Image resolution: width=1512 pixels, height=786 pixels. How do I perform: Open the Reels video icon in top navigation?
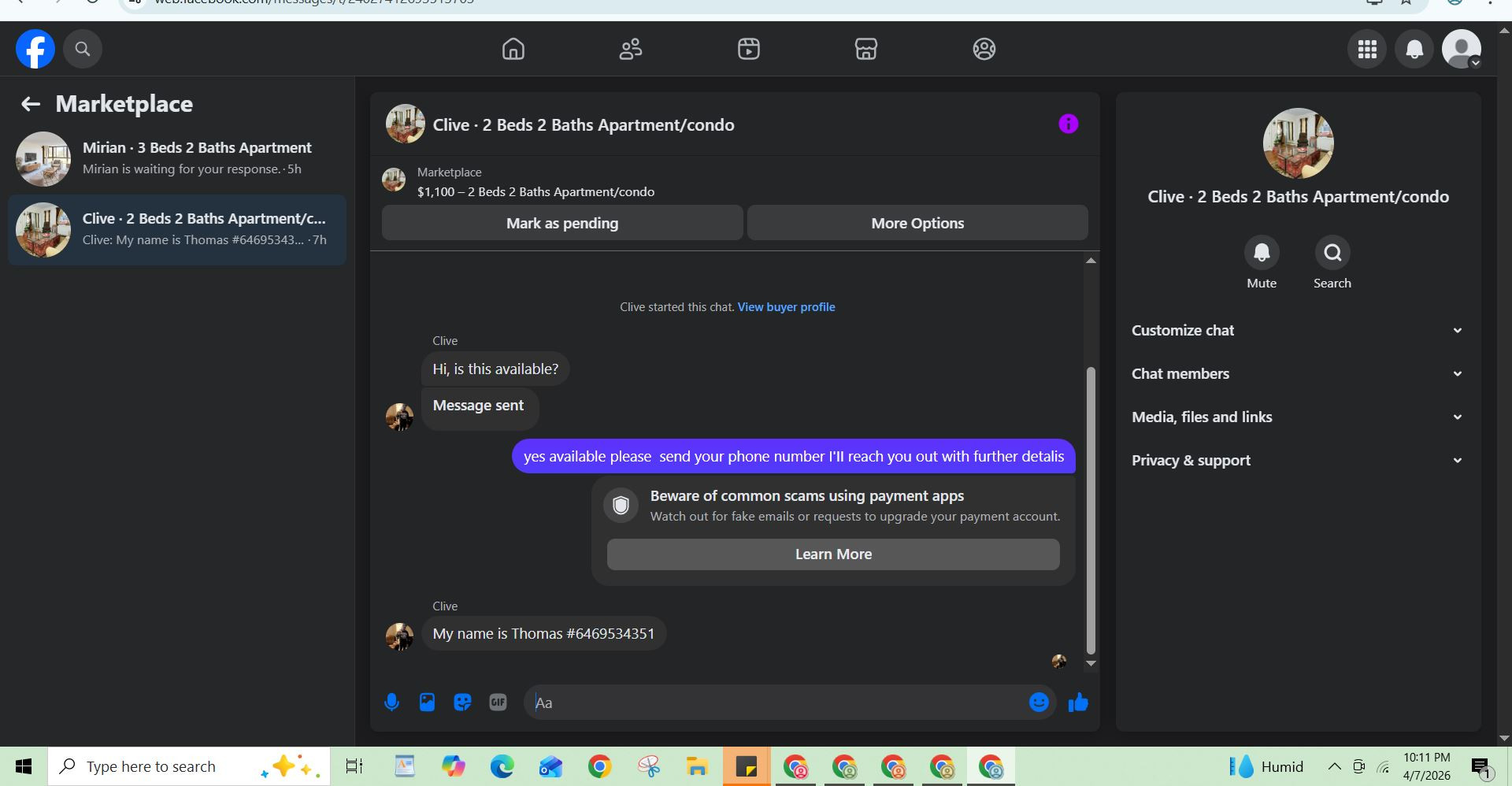point(749,49)
